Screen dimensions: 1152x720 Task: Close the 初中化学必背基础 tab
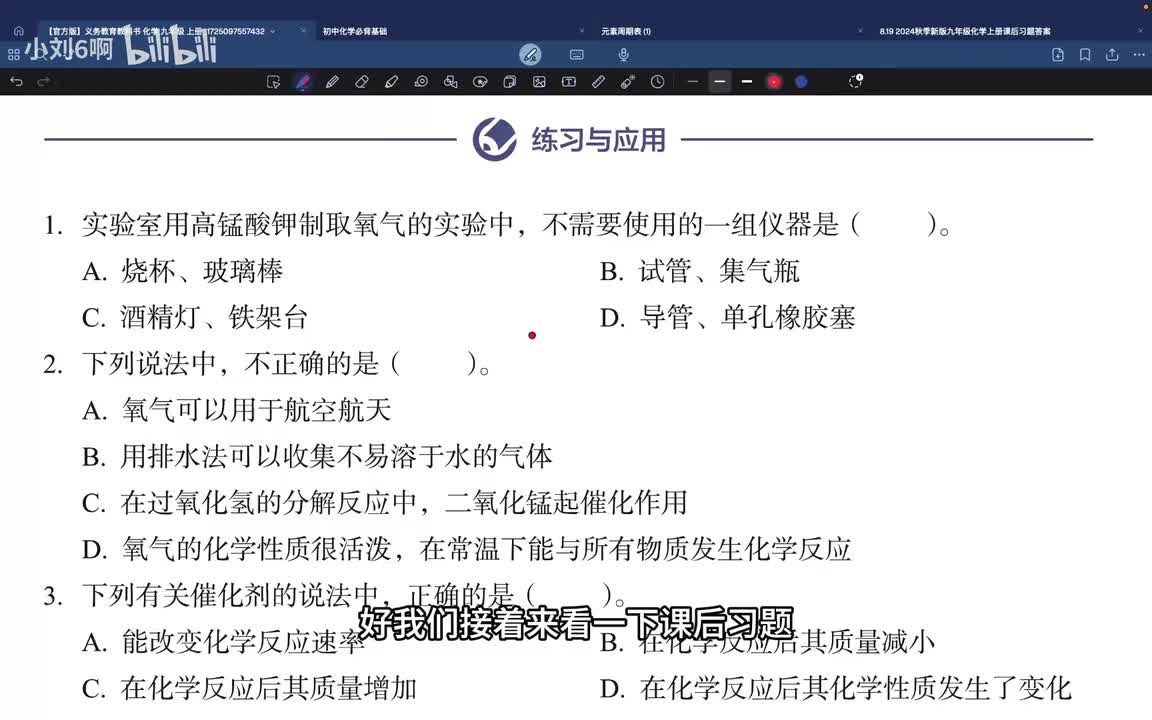(x=582, y=31)
